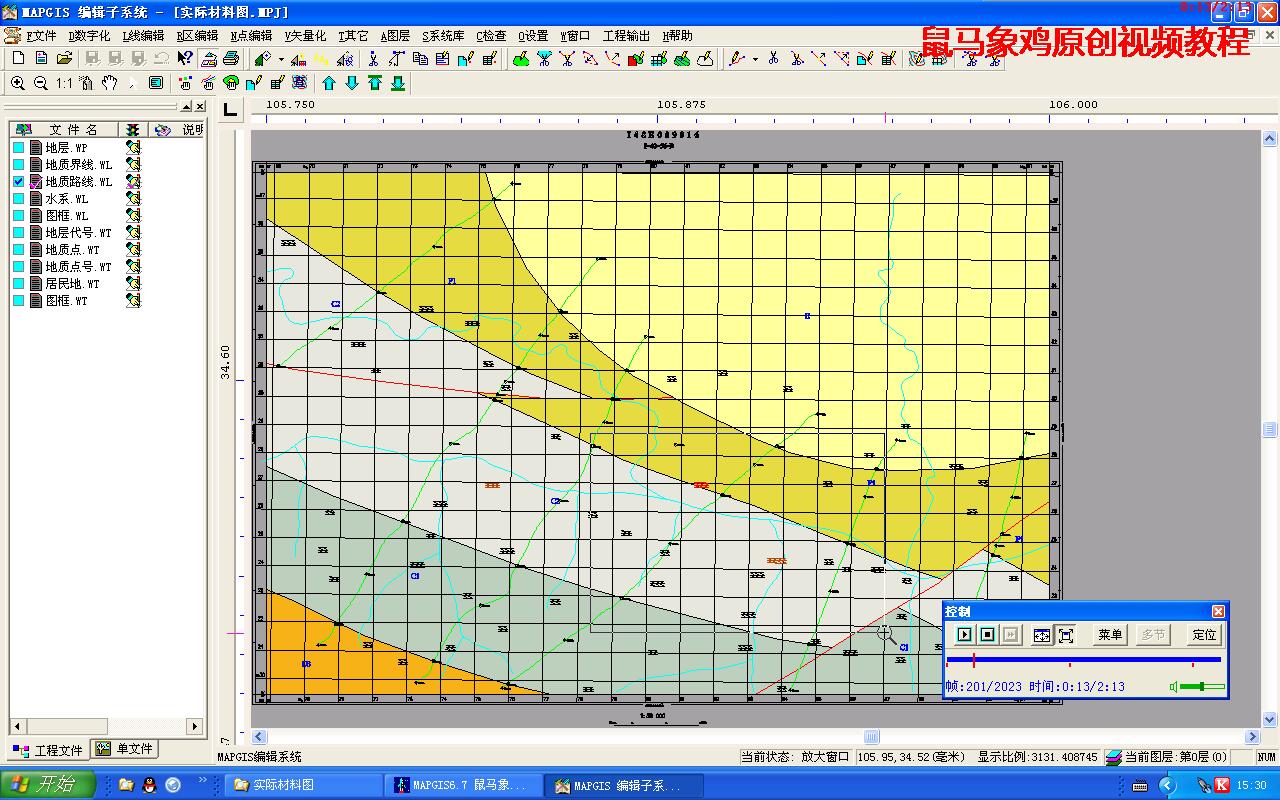Click the 菜单 button in control panel

tap(1110, 635)
